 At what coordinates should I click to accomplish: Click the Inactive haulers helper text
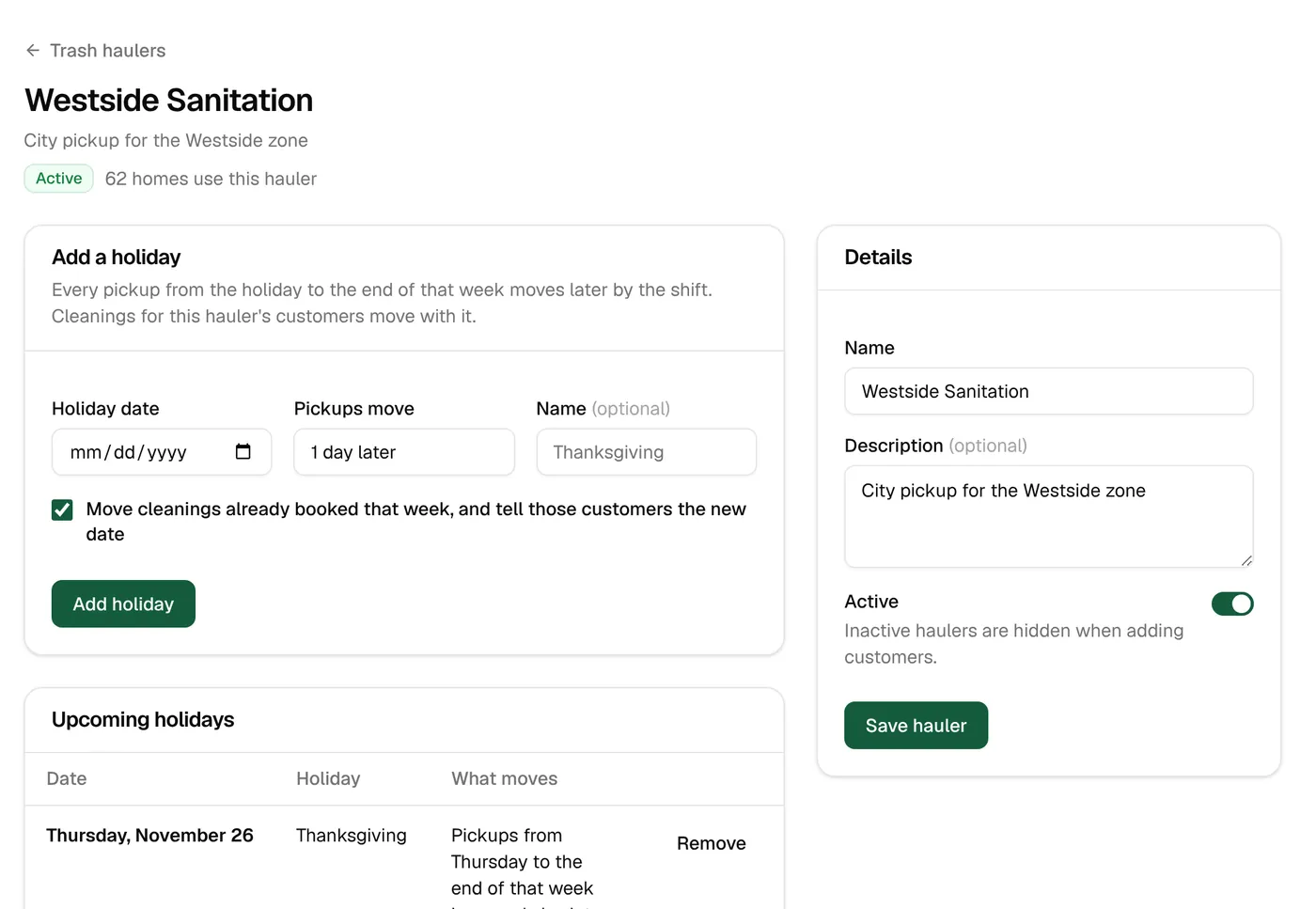pos(1014,644)
